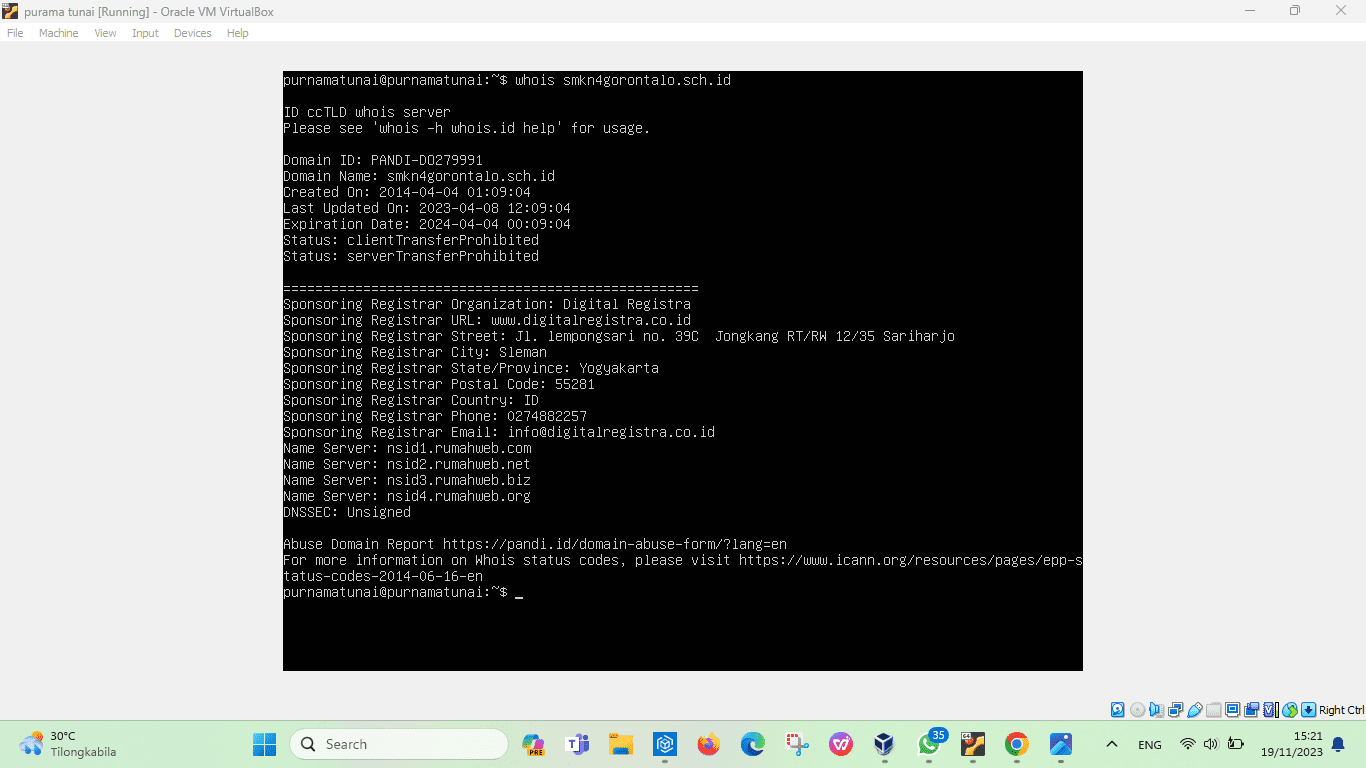This screenshot has height=768, width=1366.
Task: Click the DNSSEC: Unsigned line
Action: 347,512
